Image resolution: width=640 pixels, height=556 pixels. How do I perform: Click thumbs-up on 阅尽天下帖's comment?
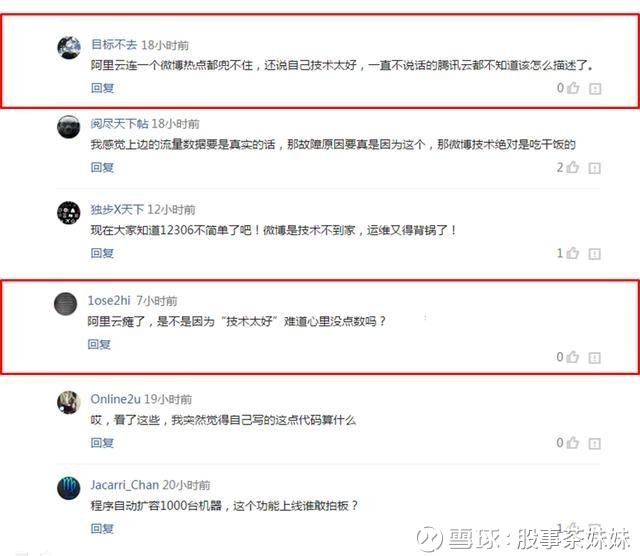click(x=573, y=167)
